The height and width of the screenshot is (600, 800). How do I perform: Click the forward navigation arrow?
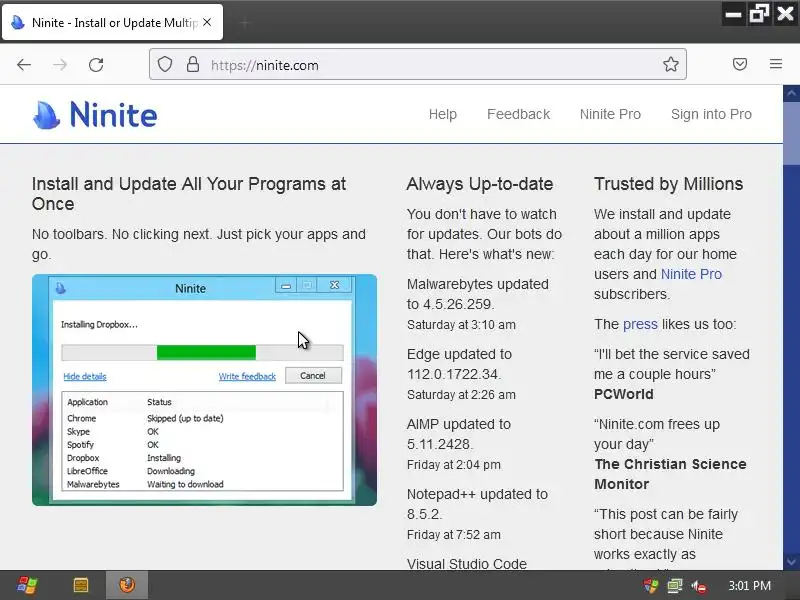pyautogui.click(x=60, y=65)
